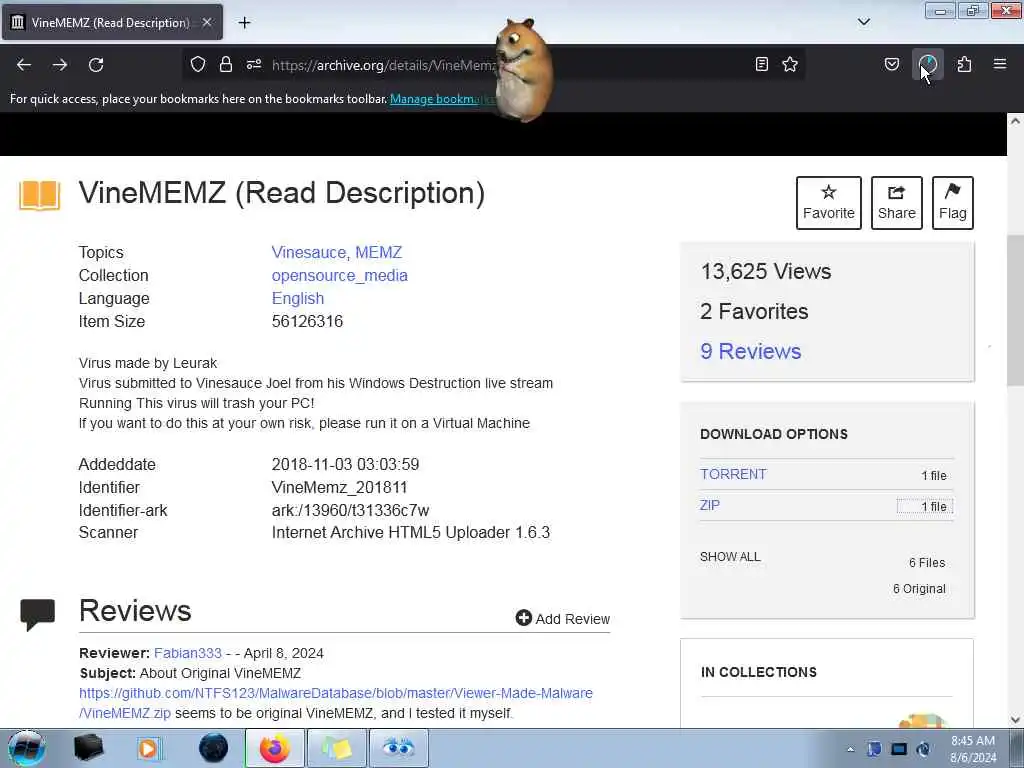1024x768 pixels.
Task: Add a review
Action: point(562,618)
